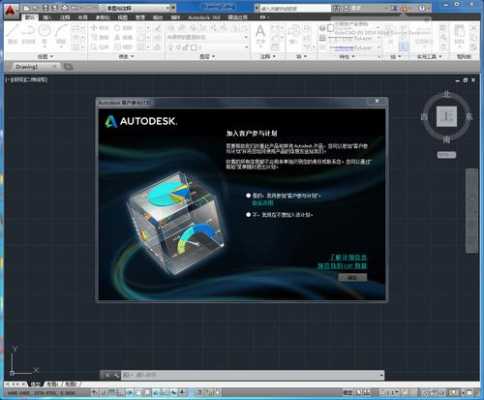Click the search input field in title bar
Image resolution: width=484 pixels, height=400 pixels.
tap(295, 8)
